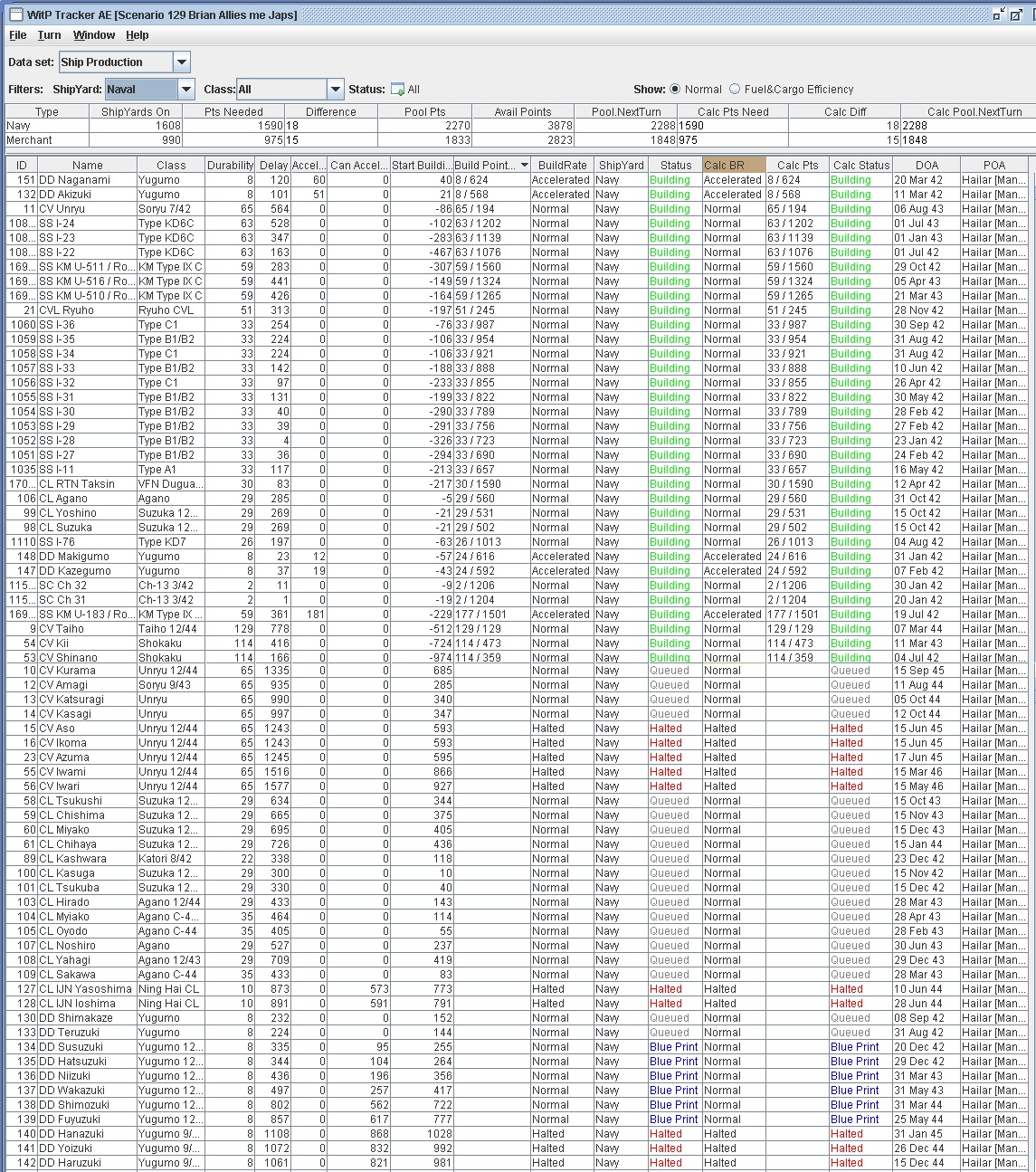
Task: Select the CL IJN Yasoshima row
Action: [518, 989]
